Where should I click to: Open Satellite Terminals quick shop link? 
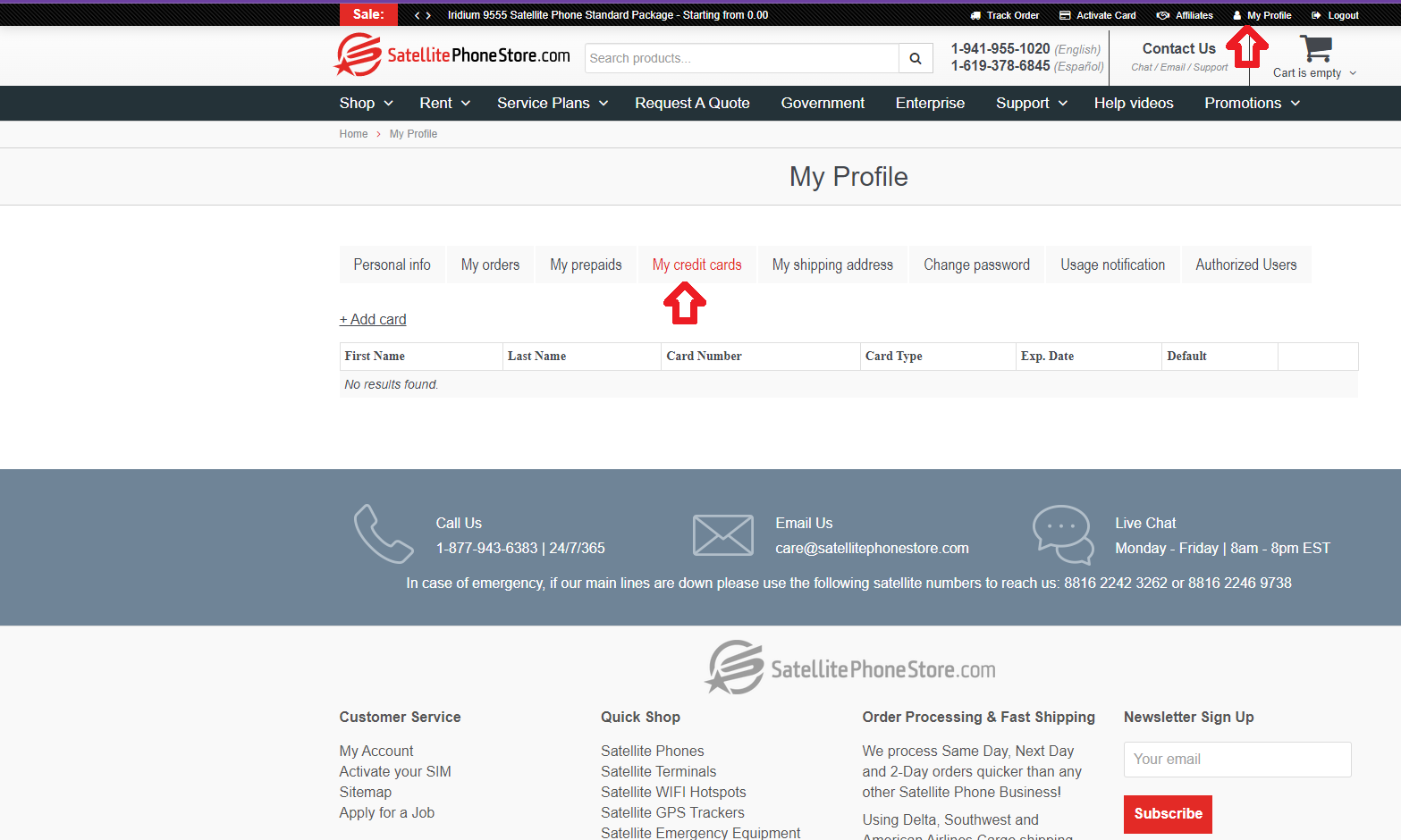pyautogui.click(x=658, y=772)
